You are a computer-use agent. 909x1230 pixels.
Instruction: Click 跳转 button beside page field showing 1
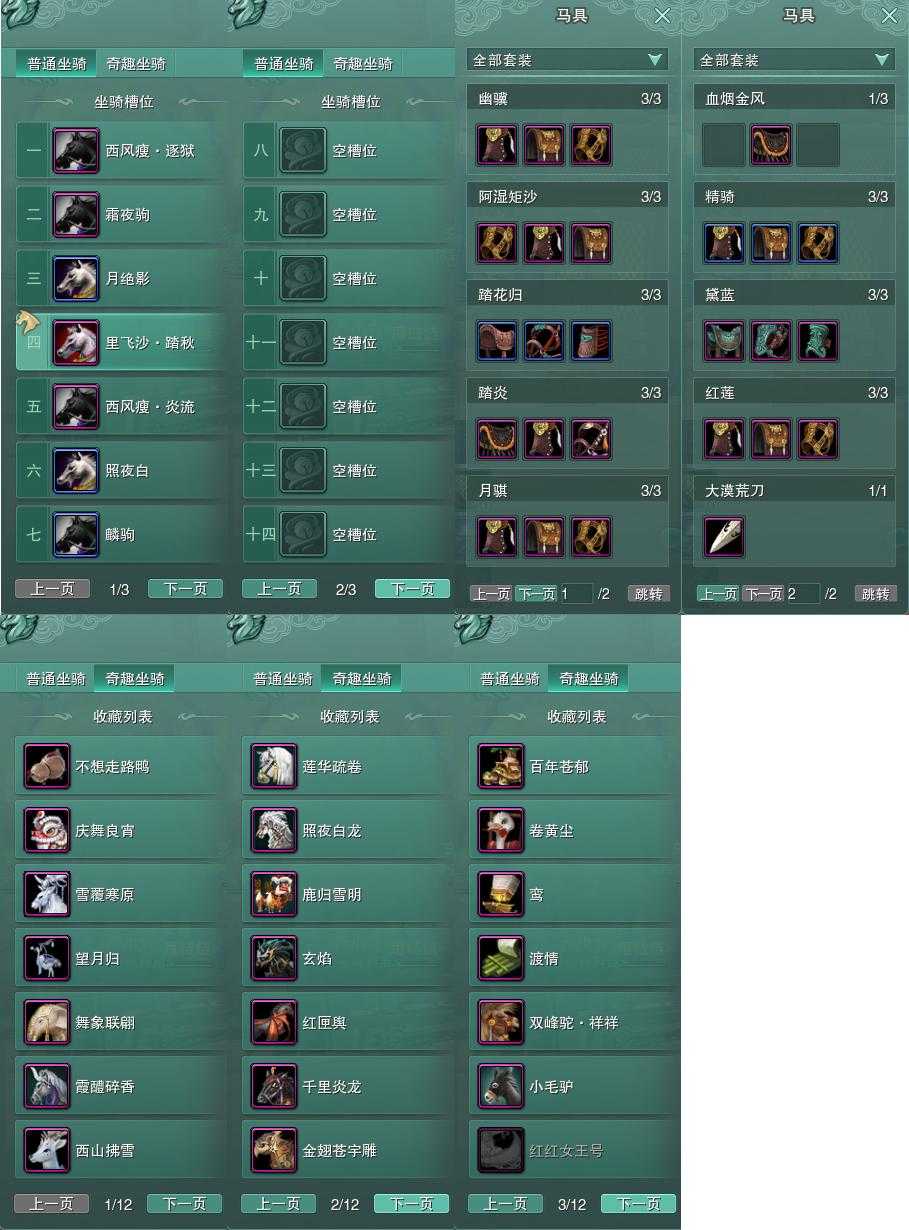(649, 593)
